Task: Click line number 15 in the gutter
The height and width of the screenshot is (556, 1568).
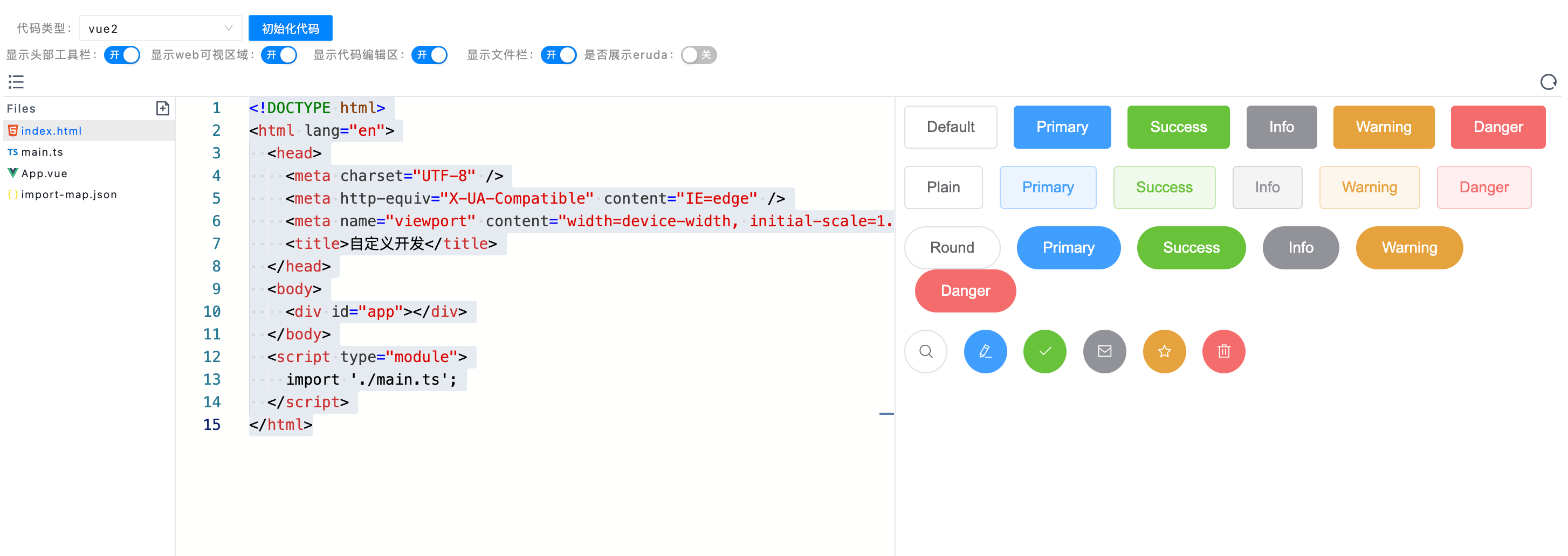Action: click(x=212, y=425)
